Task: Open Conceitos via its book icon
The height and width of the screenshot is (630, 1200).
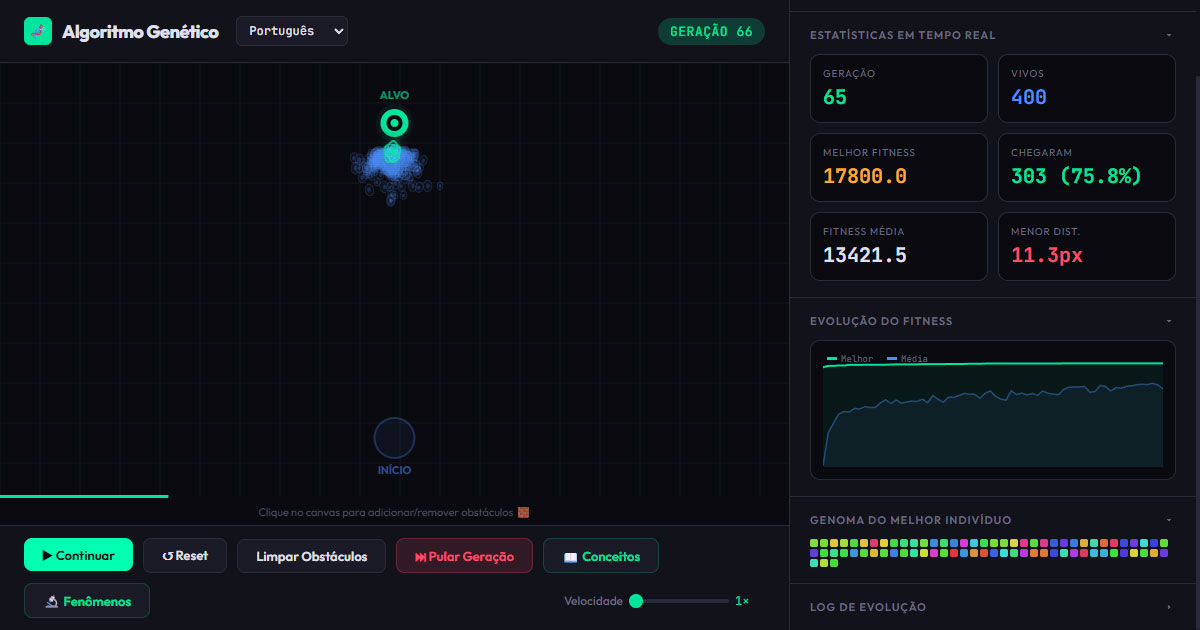Action: click(570, 555)
